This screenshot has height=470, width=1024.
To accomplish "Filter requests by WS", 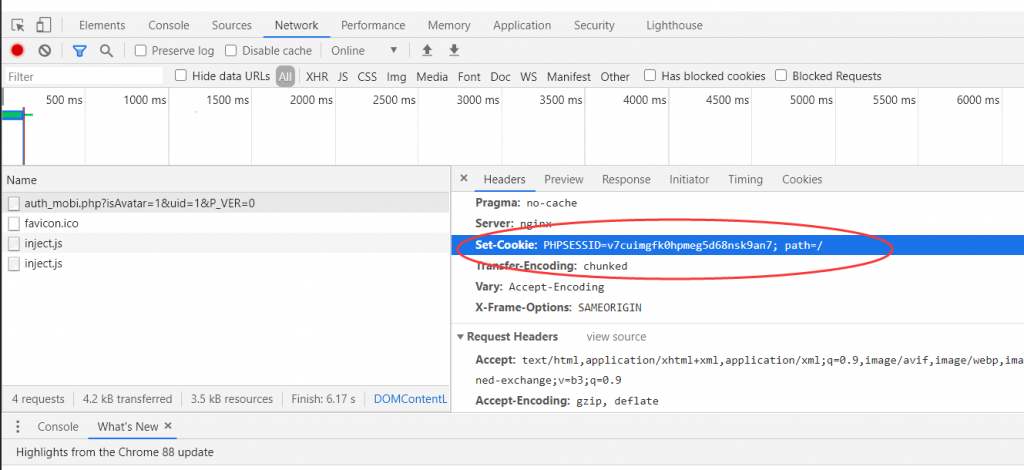I will [x=528, y=76].
